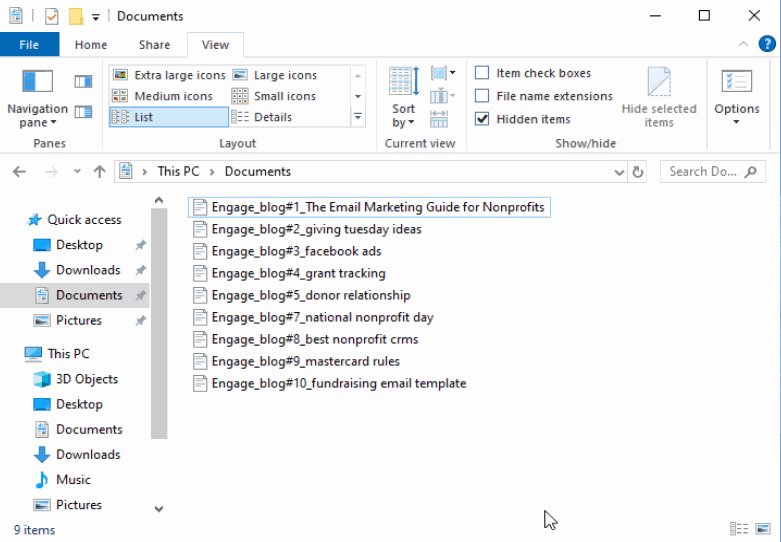Expand the layout gallery more arrow

click(358, 117)
